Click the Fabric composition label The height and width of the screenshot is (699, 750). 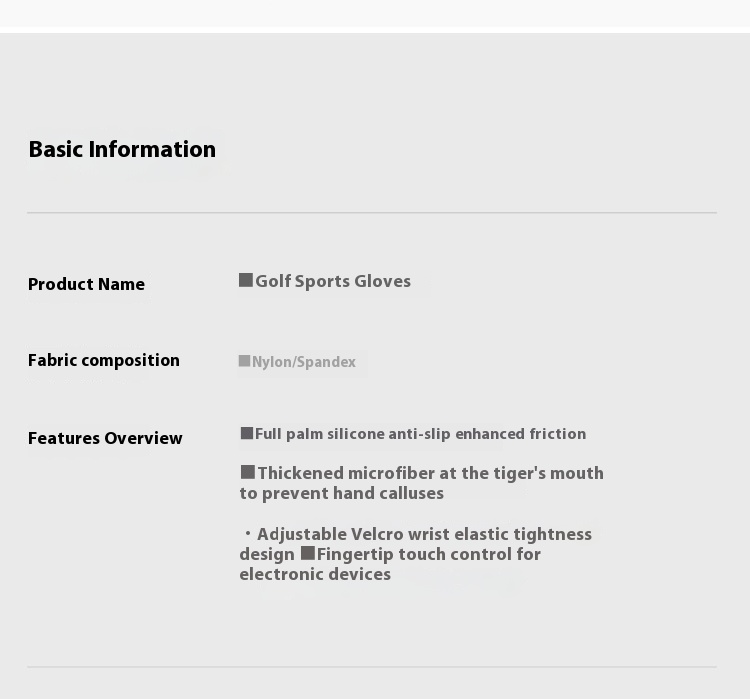point(104,360)
